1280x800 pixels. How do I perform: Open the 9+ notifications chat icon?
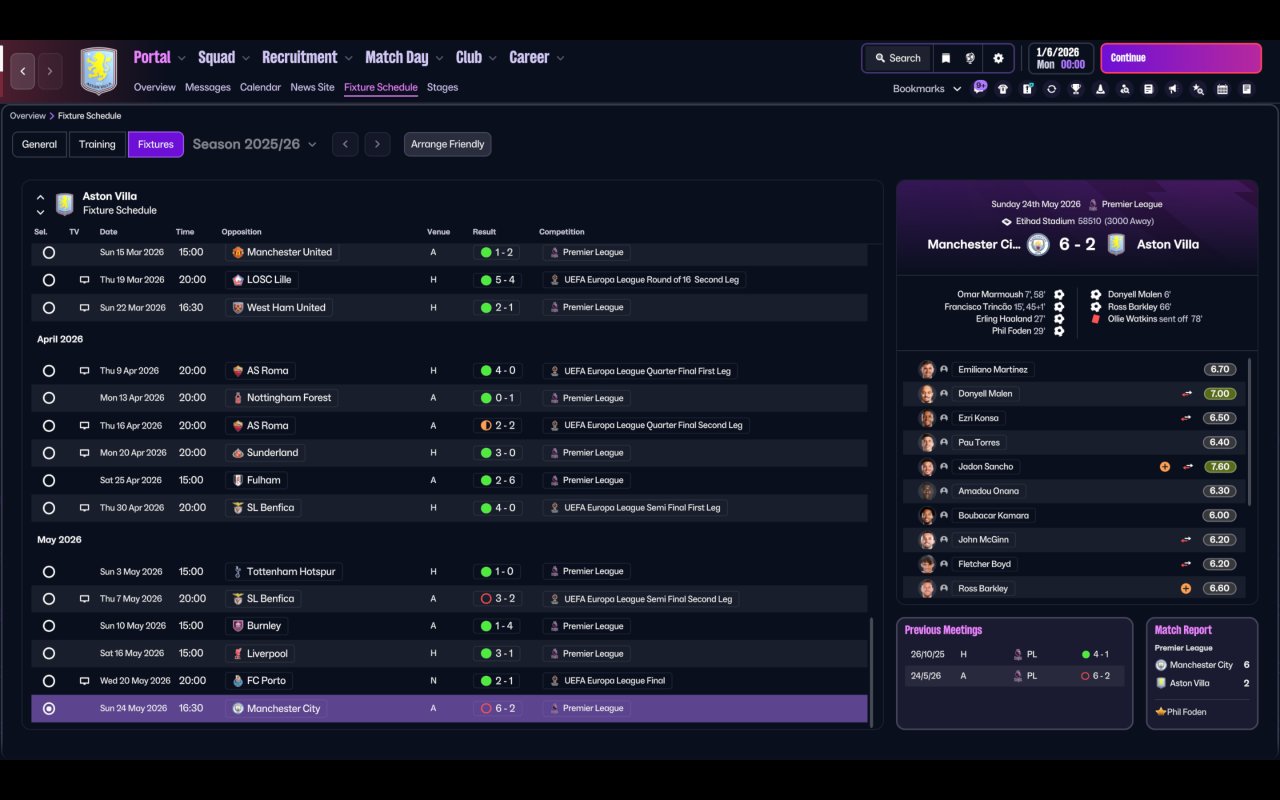tap(980, 87)
